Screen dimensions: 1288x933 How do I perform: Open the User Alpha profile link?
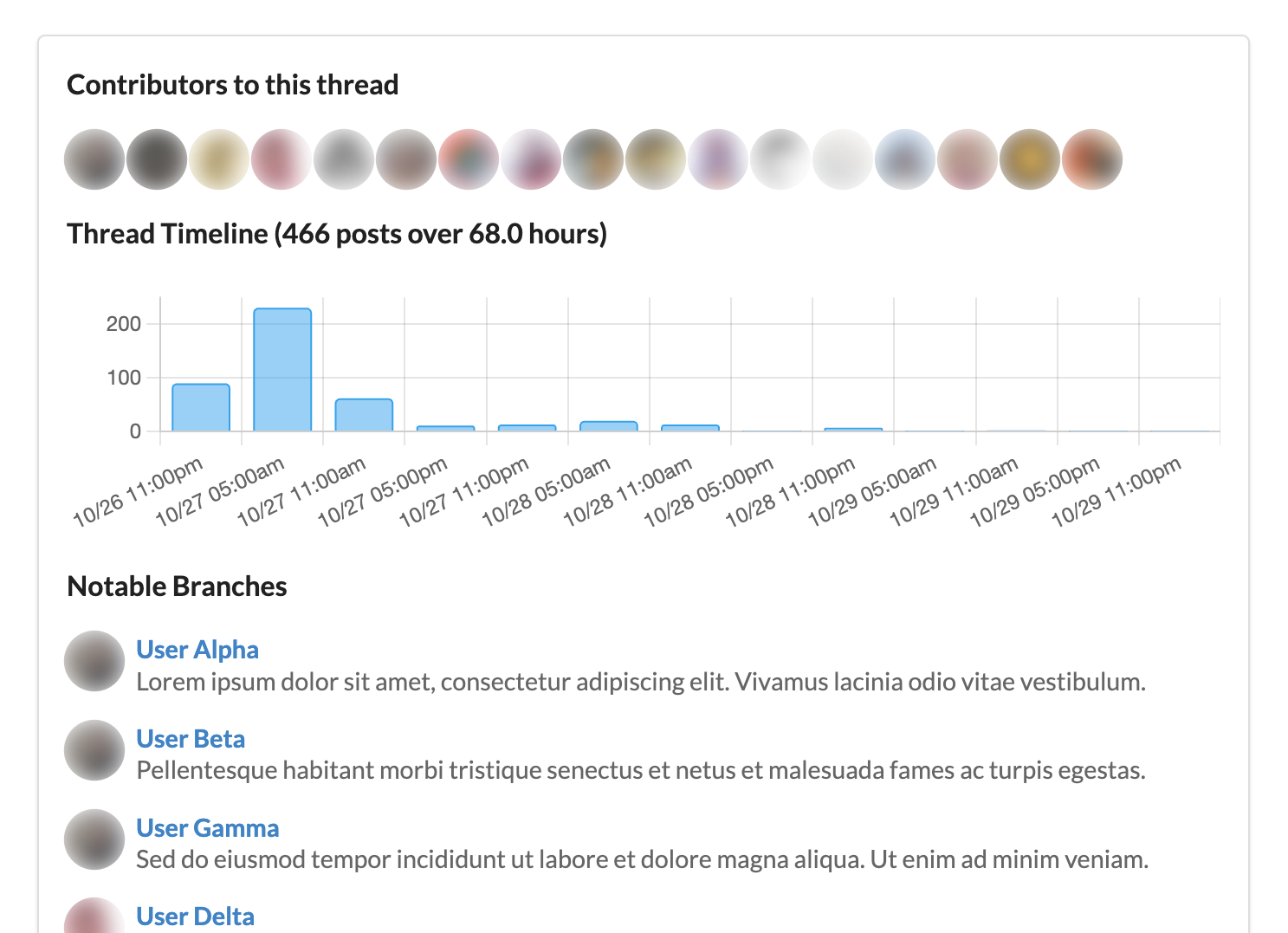tap(197, 650)
